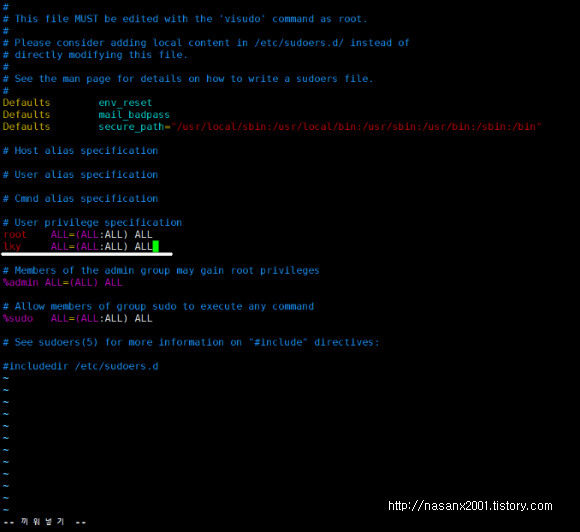Click the '#includedir /etc/sudoers.d' line
The width and height of the screenshot is (580, 532).
pyautogui.click(x=80, y=366)
